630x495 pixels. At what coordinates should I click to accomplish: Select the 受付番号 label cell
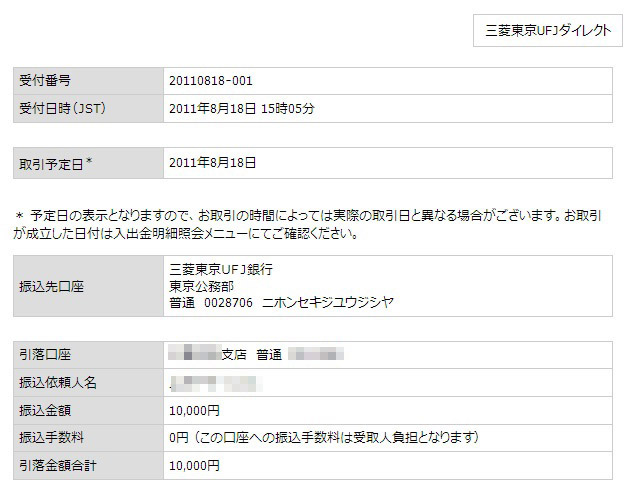click(x=88, y=80)
